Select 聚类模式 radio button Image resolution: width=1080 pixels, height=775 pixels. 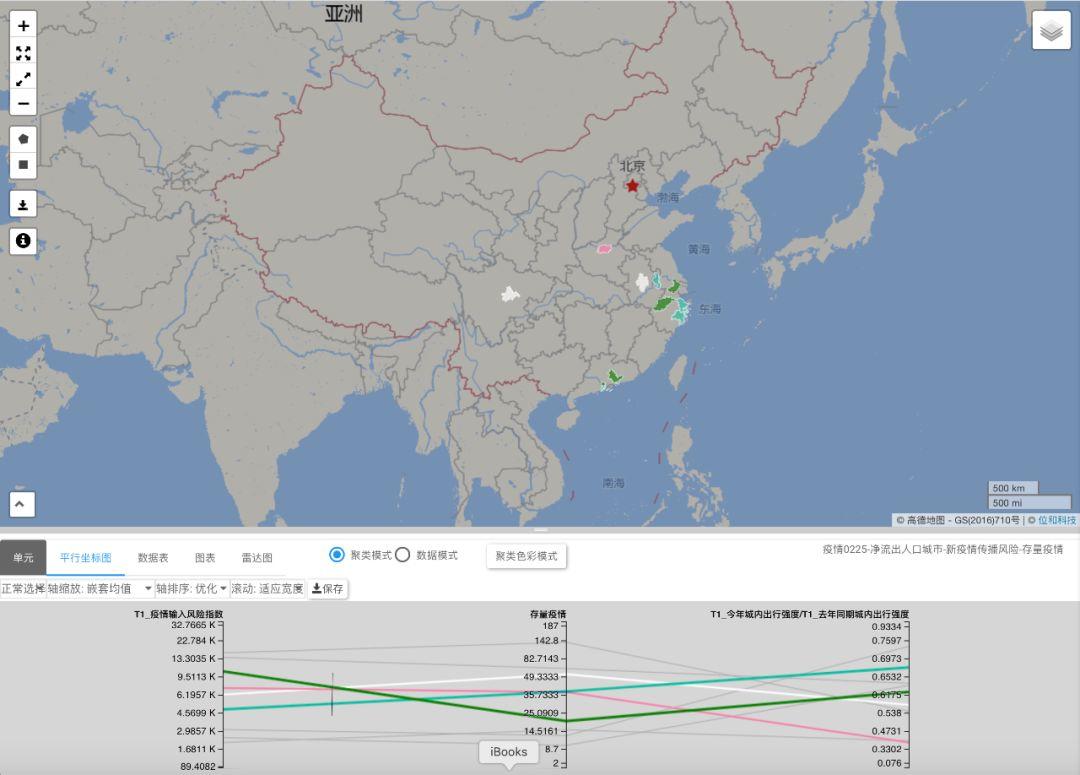point(336,555)
